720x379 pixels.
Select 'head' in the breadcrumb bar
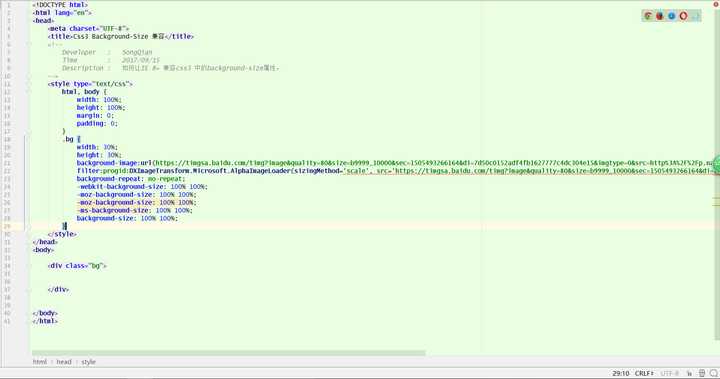[64, 362]
